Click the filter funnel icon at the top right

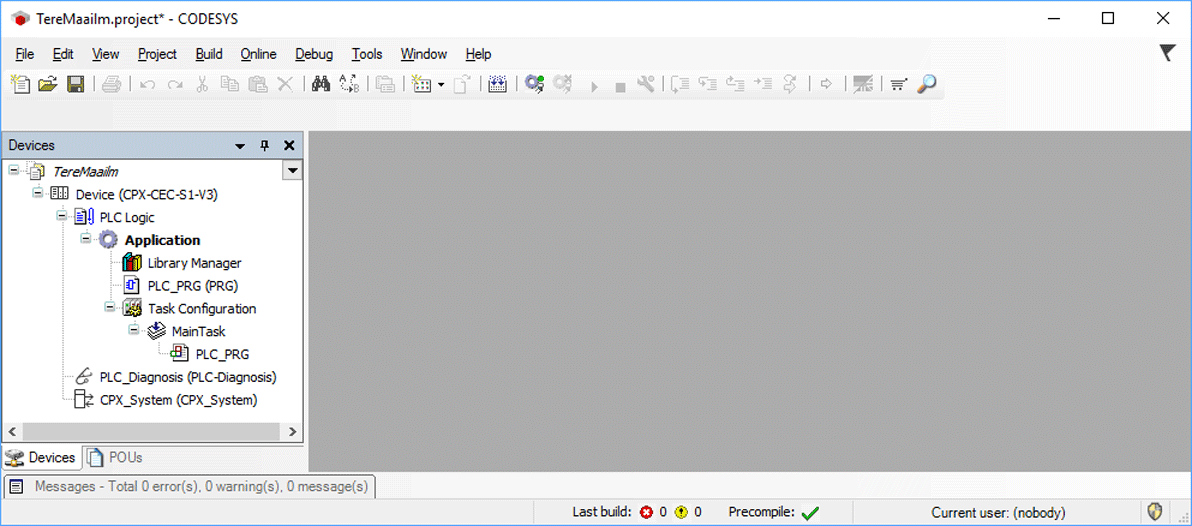(1167, 52)
